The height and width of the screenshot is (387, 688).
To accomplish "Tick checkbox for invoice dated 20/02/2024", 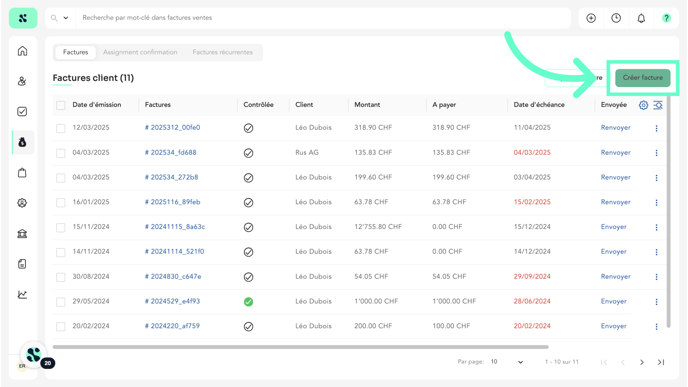I will point(61,326).
